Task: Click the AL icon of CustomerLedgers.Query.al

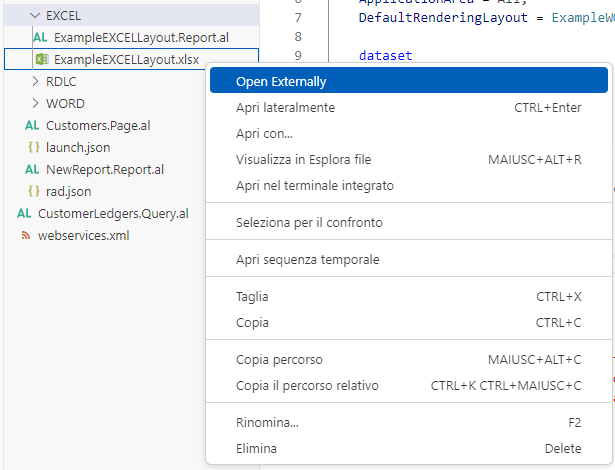Action: point(24,213)
